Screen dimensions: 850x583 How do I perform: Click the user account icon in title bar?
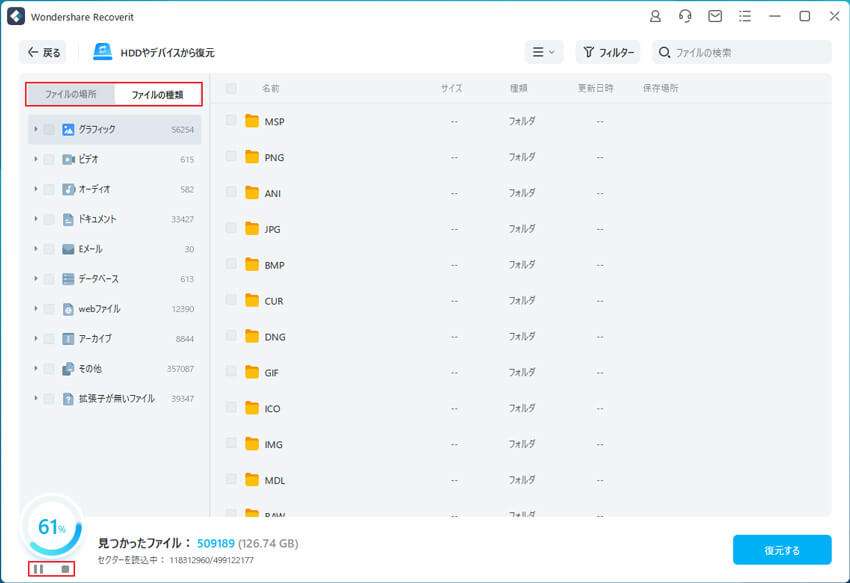(x=655, y=16)
